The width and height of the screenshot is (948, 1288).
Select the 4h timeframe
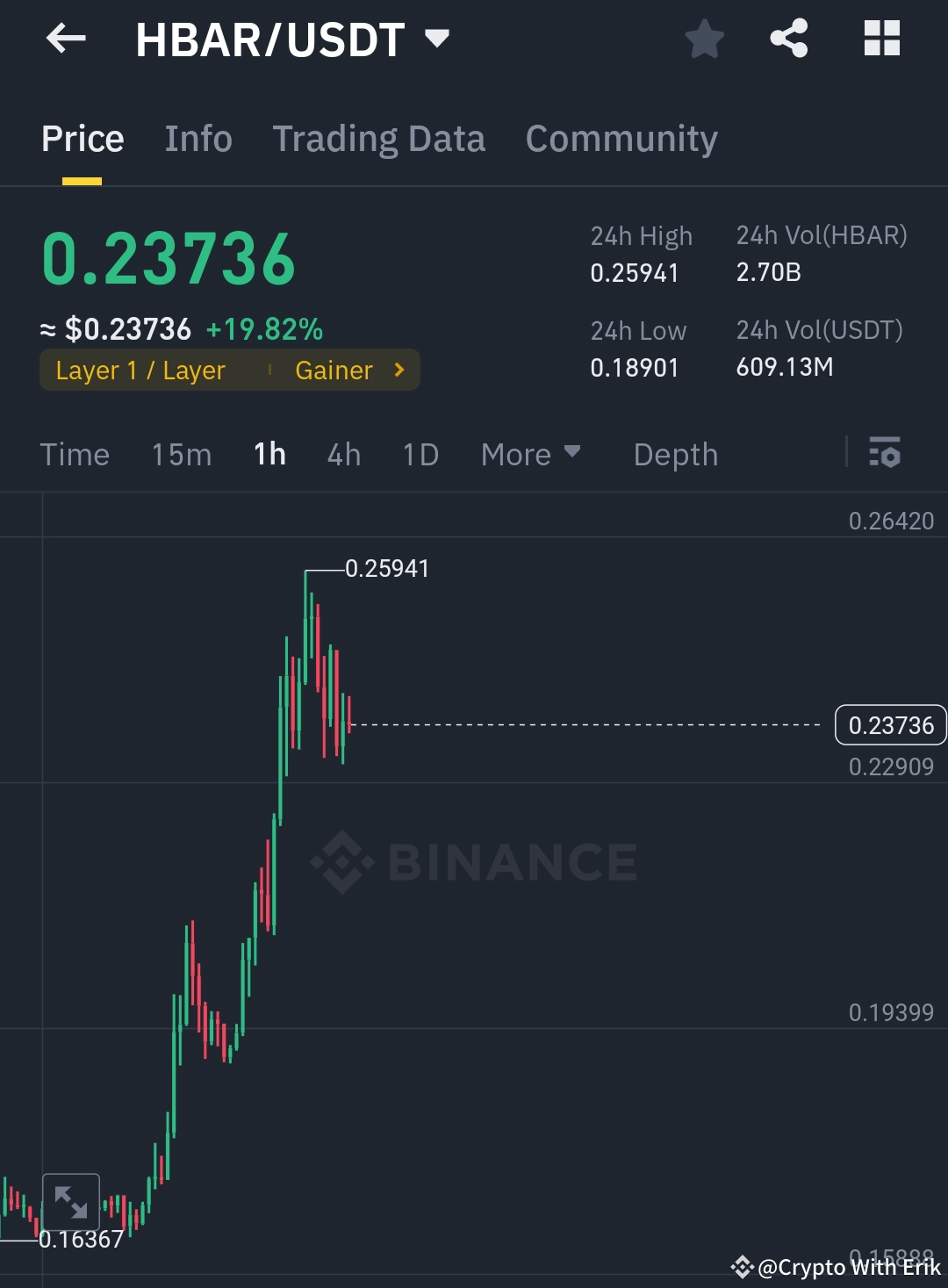coord(343,455)
